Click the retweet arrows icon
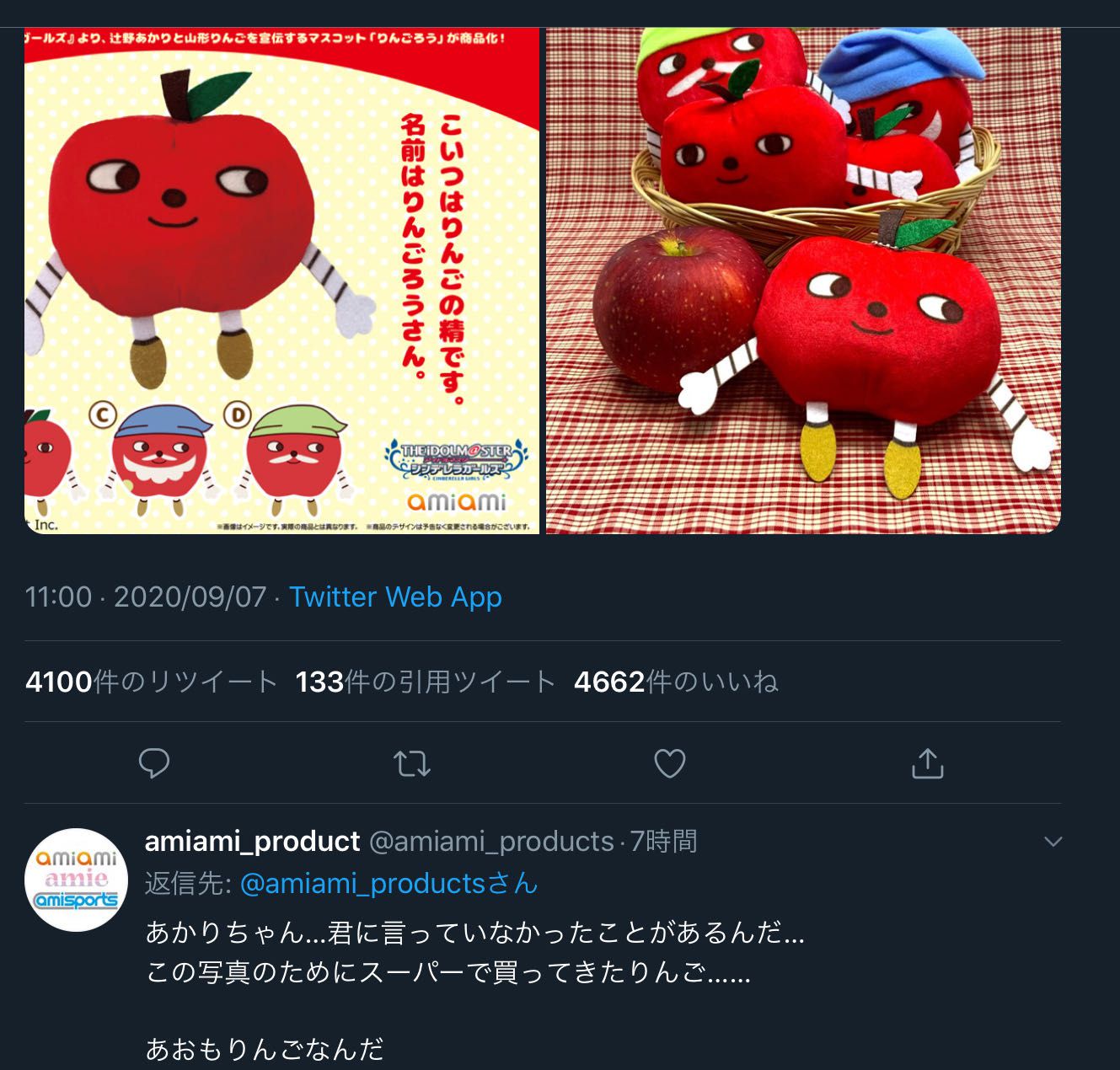Viewport: 1120px width, 1070px height. tap(412, 763)
